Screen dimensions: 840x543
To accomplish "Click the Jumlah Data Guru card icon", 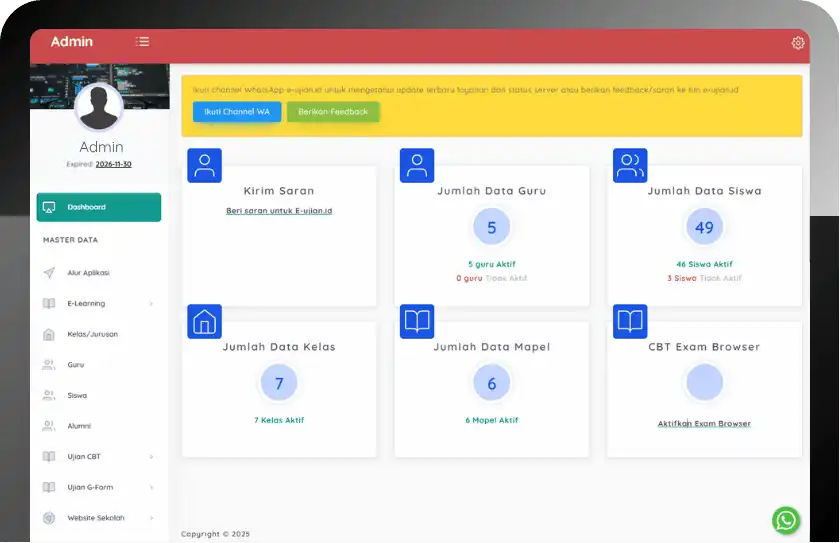I will [x=417, y=166].
